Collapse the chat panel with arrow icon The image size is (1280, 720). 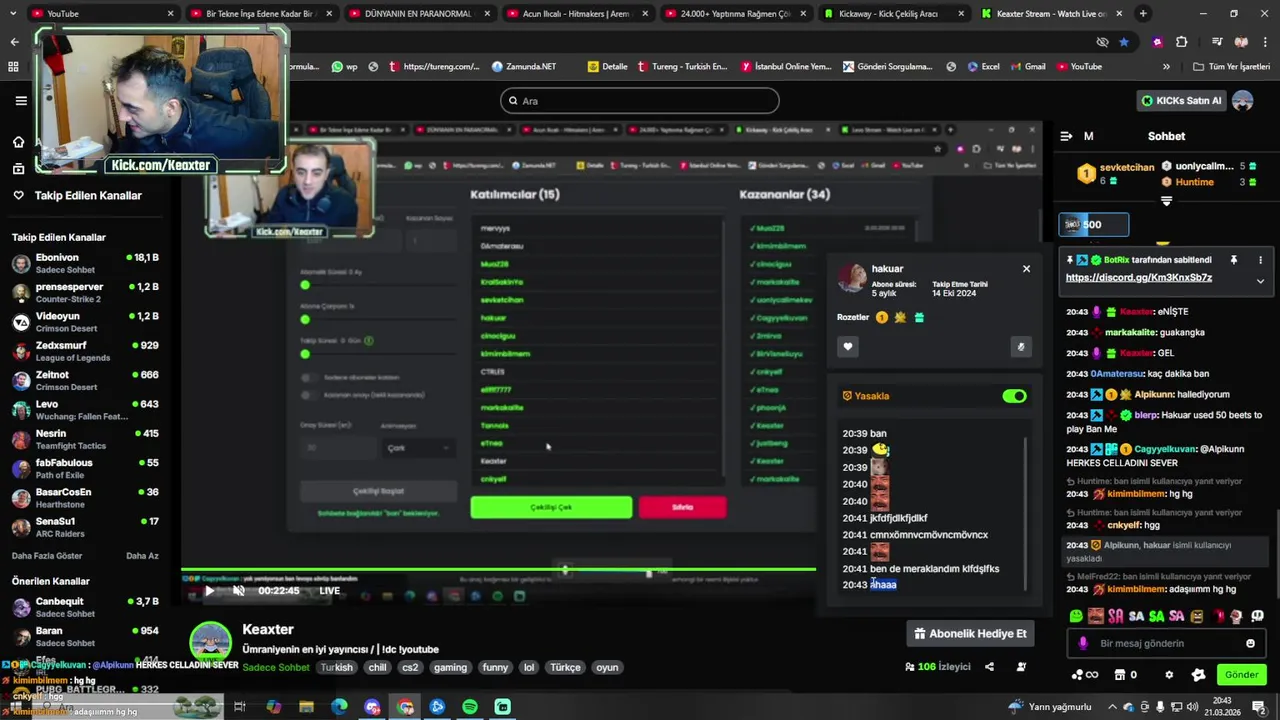point(1066,136)
